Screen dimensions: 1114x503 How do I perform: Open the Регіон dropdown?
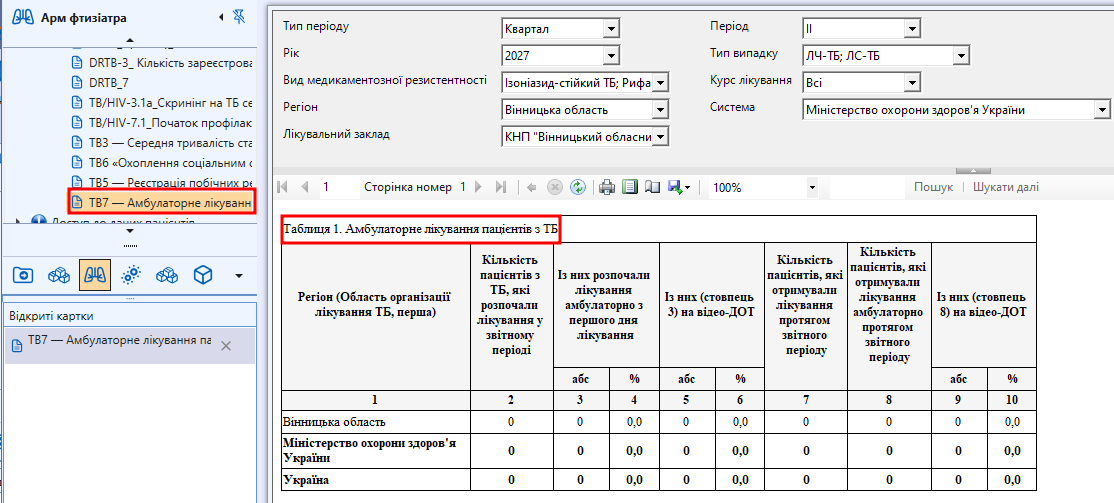click(x=661, y=110)
